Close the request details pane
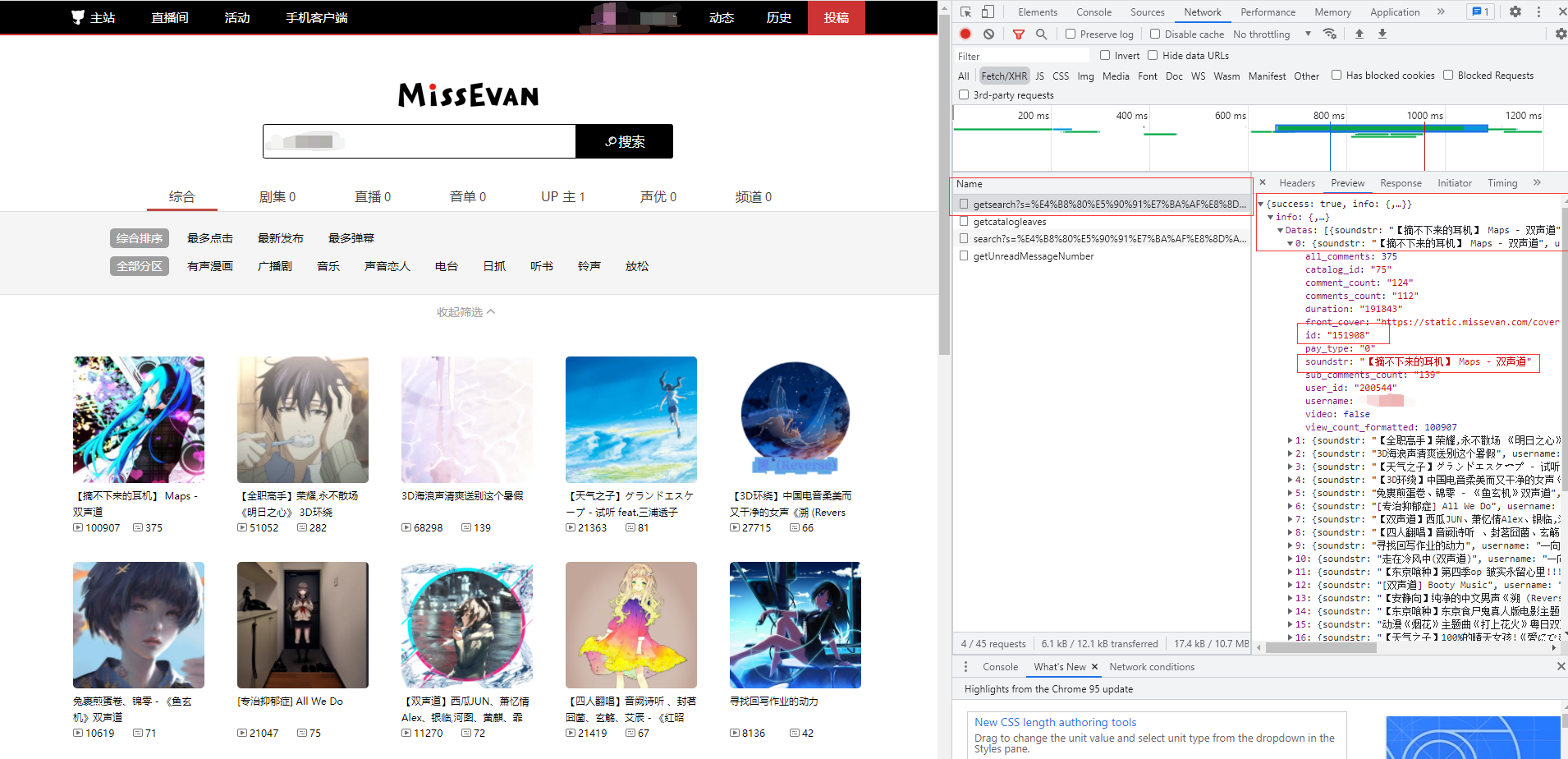Image resolution: width=1568 pixels, height=759 pixels. [1263, 182]
